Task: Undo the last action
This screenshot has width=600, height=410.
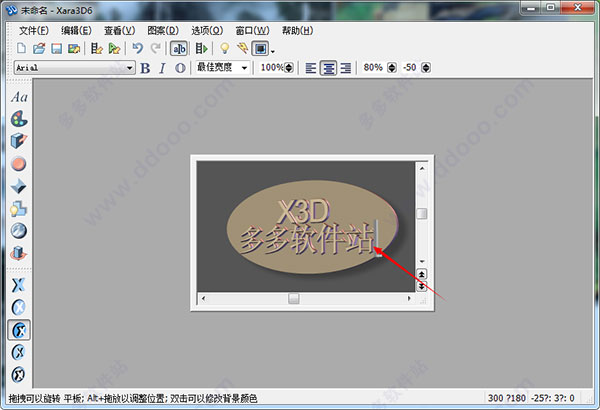Action: [x=137, y=49]
